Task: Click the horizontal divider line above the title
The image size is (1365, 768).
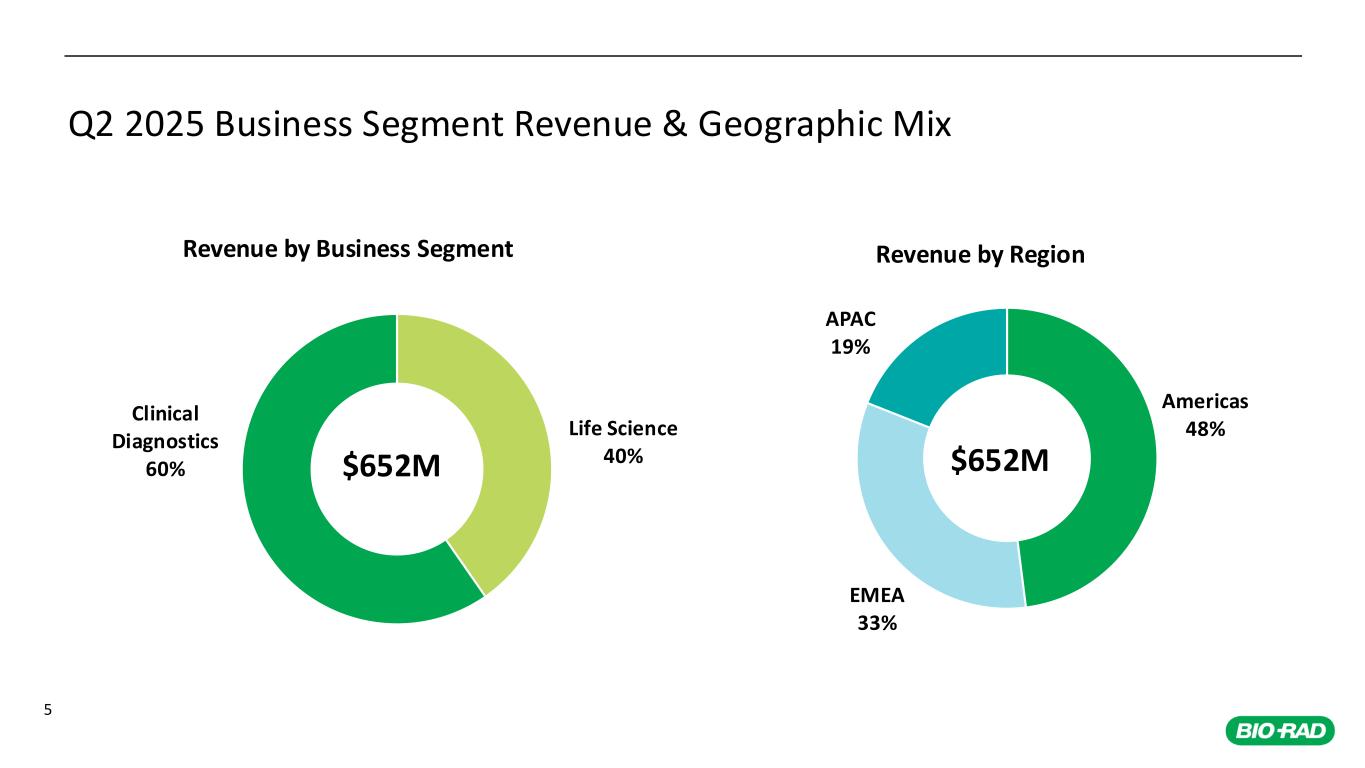Action: pyautogui.click(x=683, y=55)
